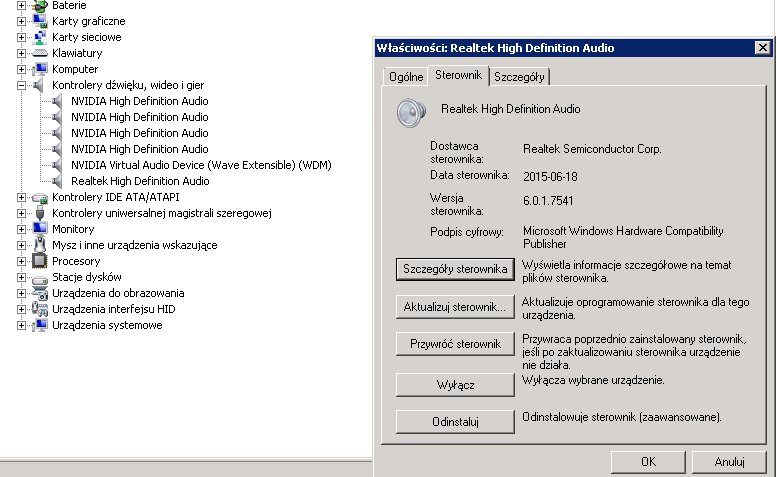Click Odinstaluj to uninstall the driver
Image resolution: width=776 pixels, height=477 pixels.
click(x=455, y=422)
